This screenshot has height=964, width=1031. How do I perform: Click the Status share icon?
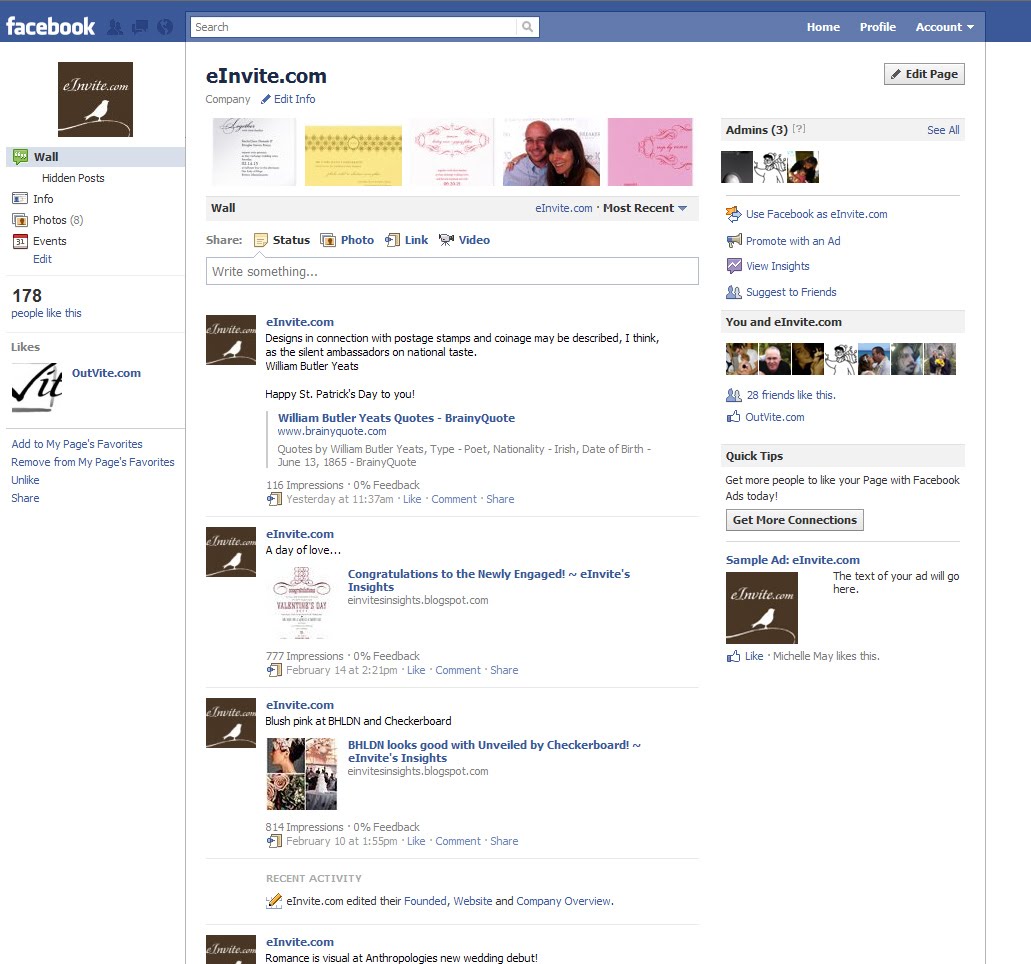click(x=261, y=240)
